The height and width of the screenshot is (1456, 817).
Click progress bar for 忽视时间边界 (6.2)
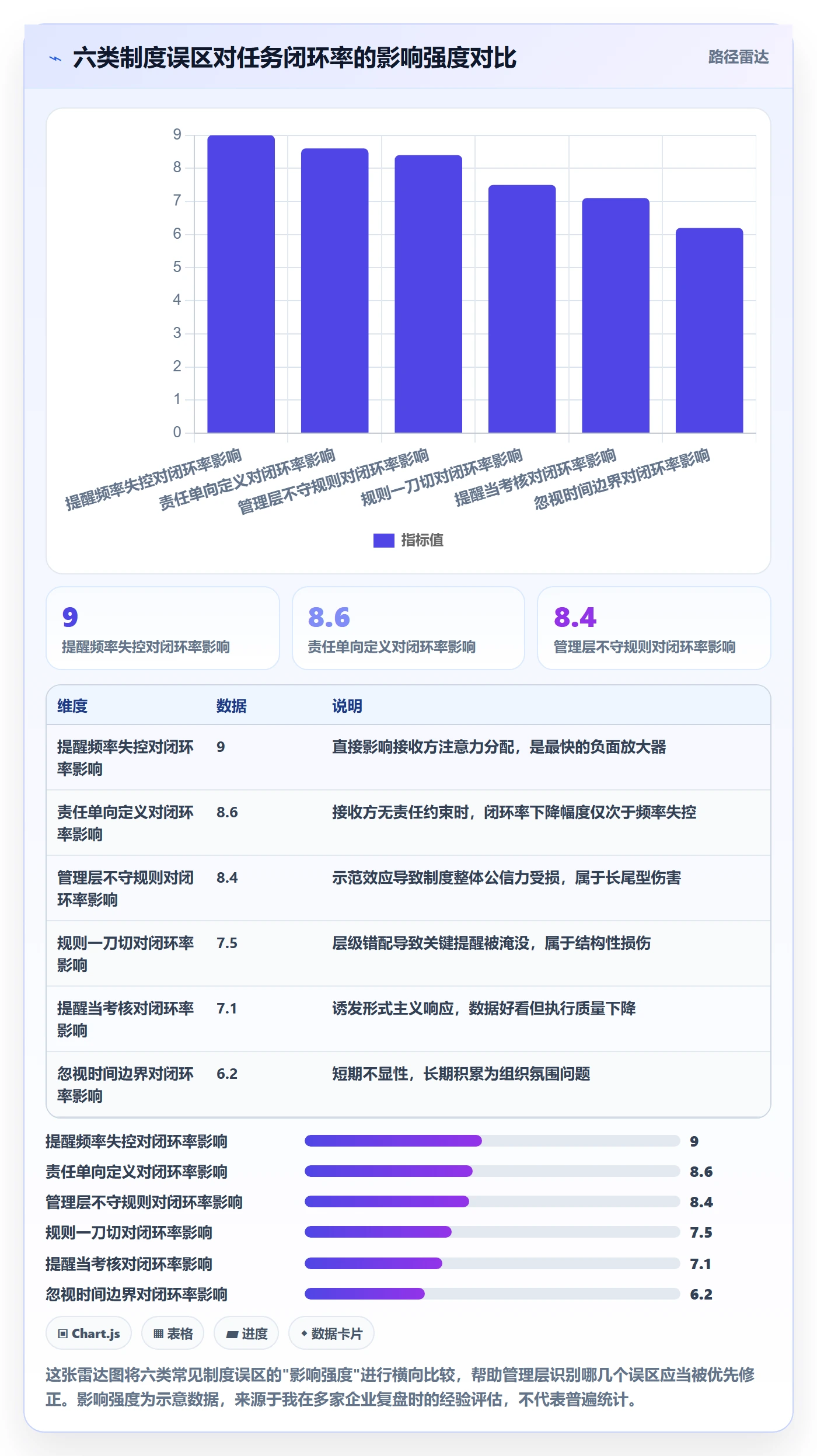492,1294
